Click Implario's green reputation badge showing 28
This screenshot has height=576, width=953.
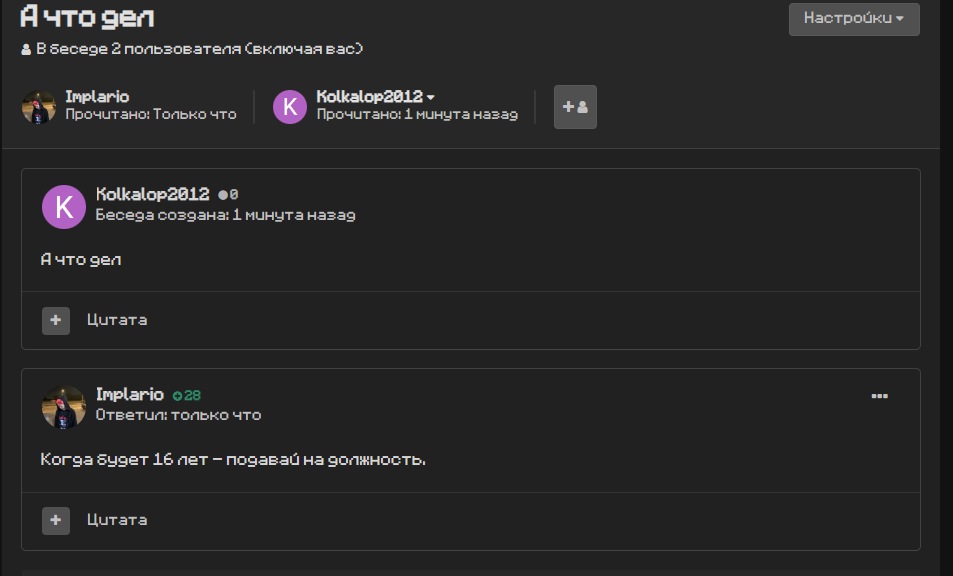tap(187, 396)
